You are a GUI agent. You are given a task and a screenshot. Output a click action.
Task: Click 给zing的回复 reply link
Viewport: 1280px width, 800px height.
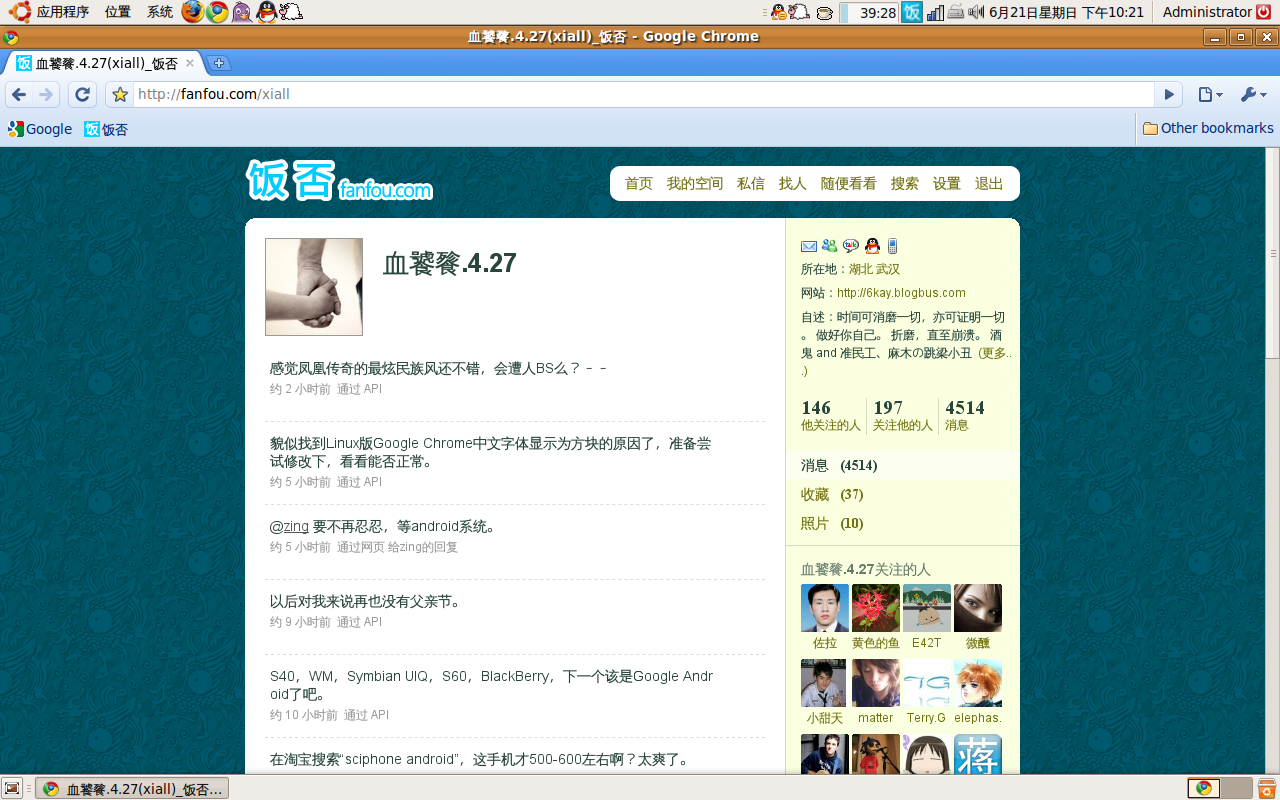tap(423, 547)
